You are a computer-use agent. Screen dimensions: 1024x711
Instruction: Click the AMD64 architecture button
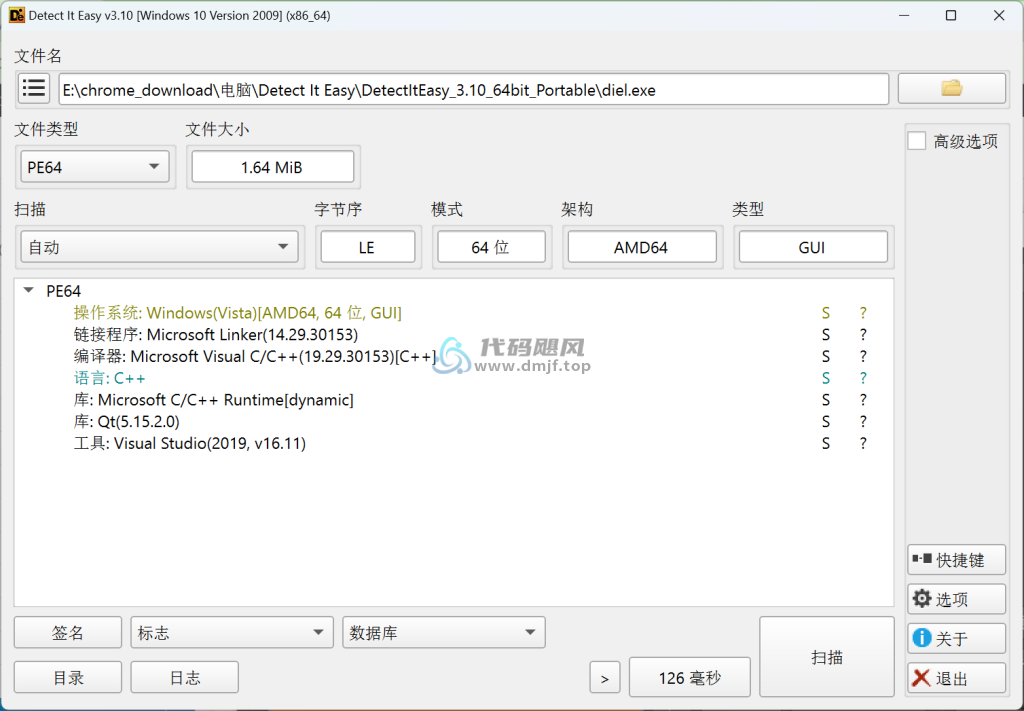(x=642, y=247)
